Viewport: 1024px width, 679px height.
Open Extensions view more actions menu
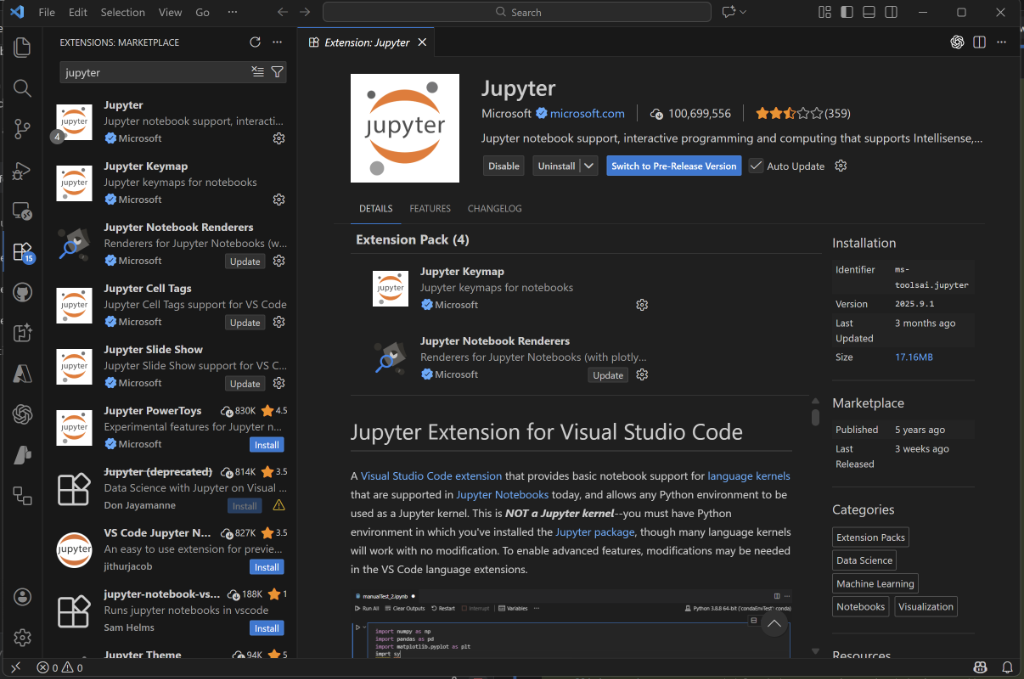(x=278, y=42)
